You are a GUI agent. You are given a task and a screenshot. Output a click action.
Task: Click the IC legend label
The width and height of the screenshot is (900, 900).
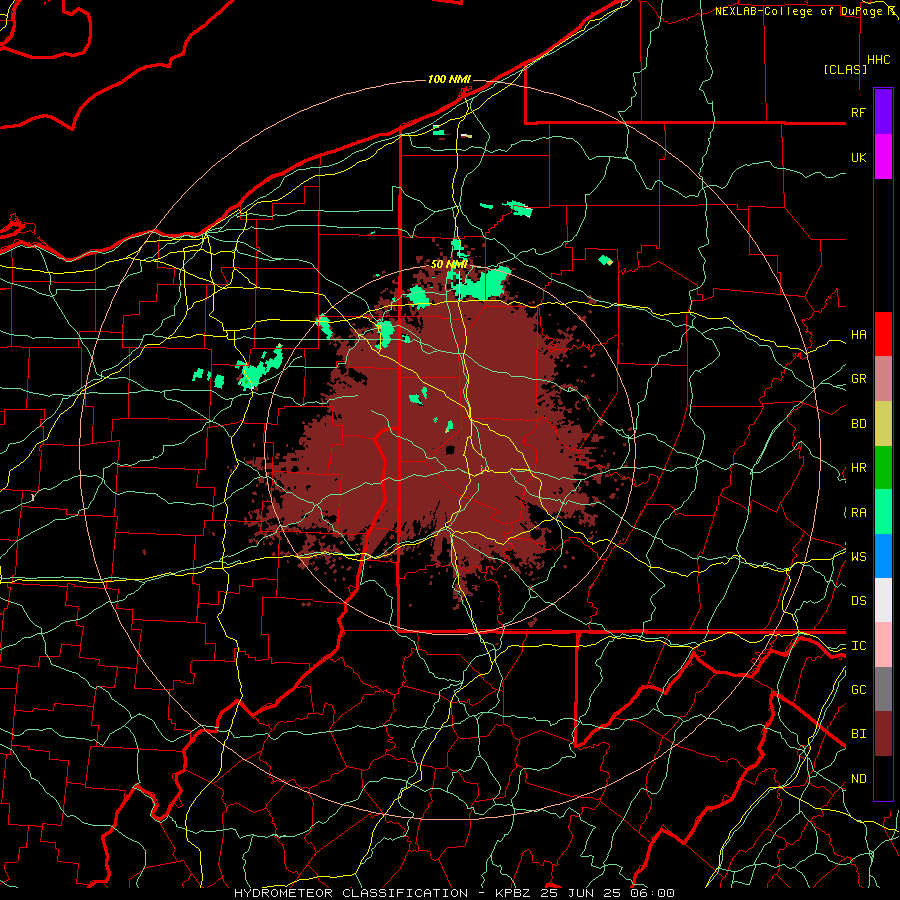(x=858, y=646)
